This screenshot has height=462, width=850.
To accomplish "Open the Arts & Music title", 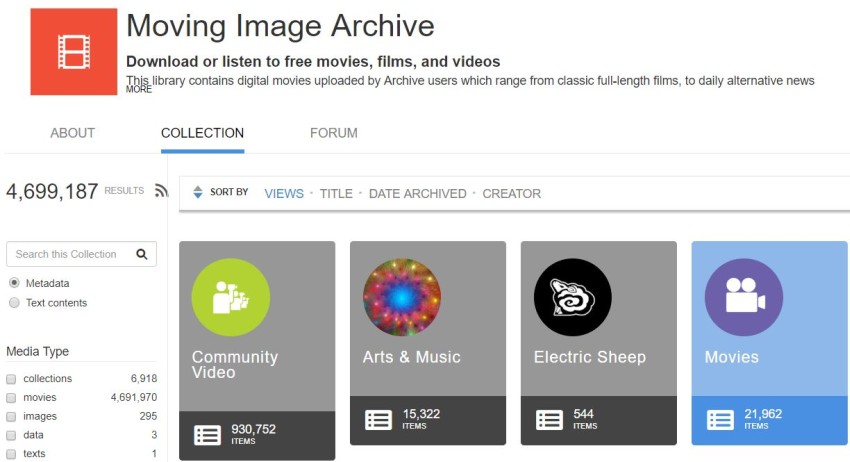I will (x=411, y=357).
